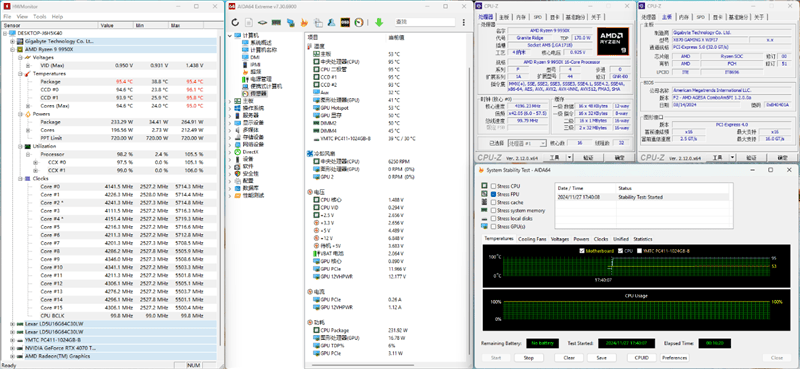Click the Value column header in HWMonitor
The image size is (800, 369).
(x=116, y=25)
